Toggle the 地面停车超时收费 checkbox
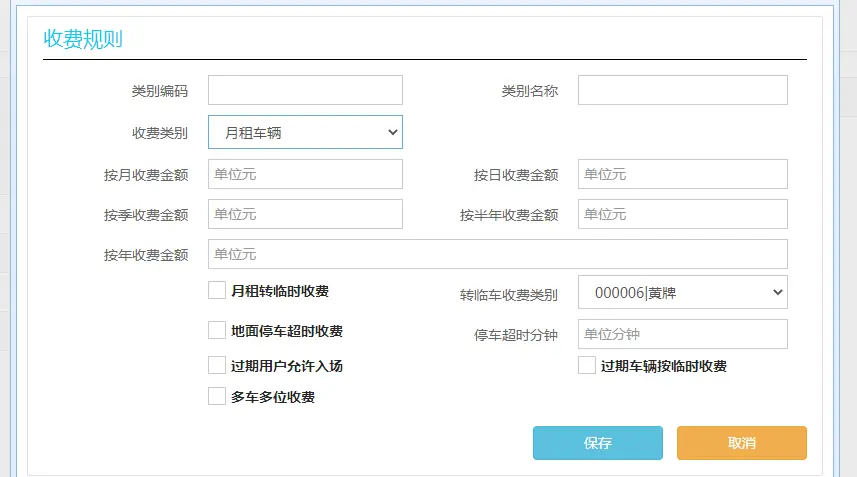The image size is (857, 477). (217, 330)
